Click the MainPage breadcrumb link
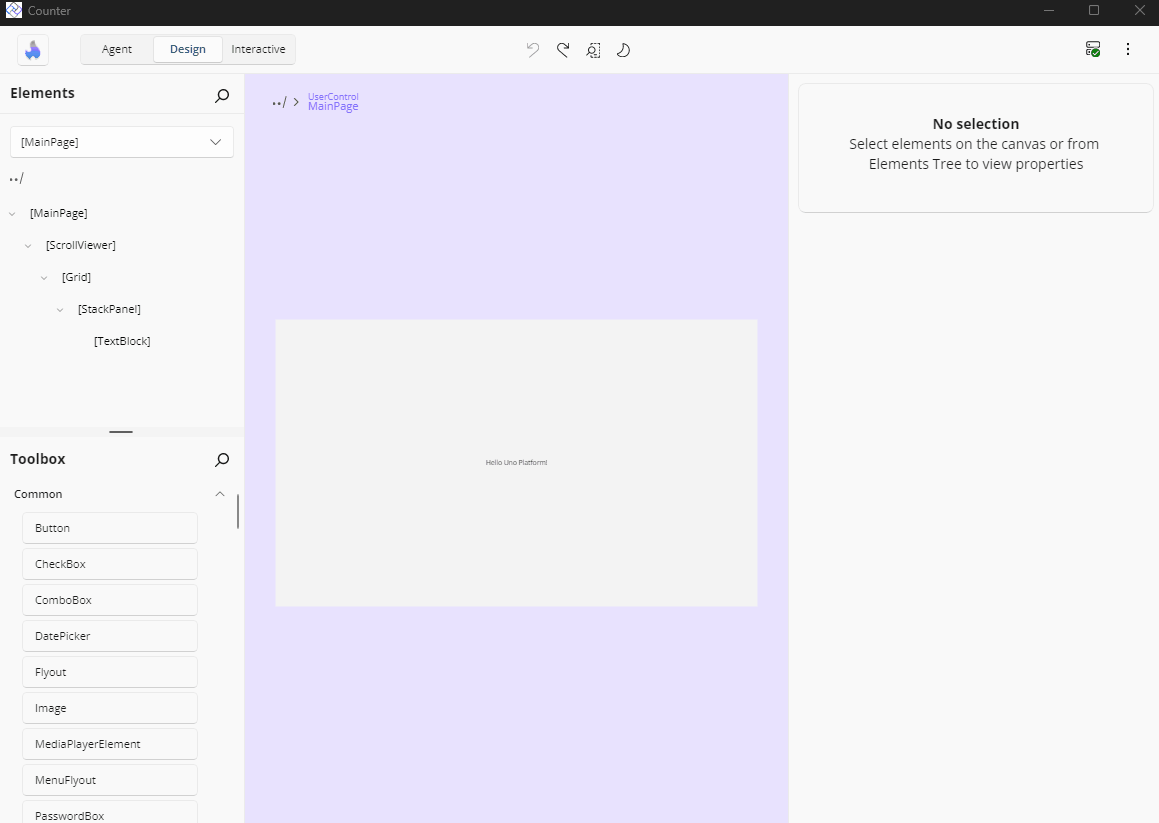Screen dimensions: 1159x823 point(333,105)
